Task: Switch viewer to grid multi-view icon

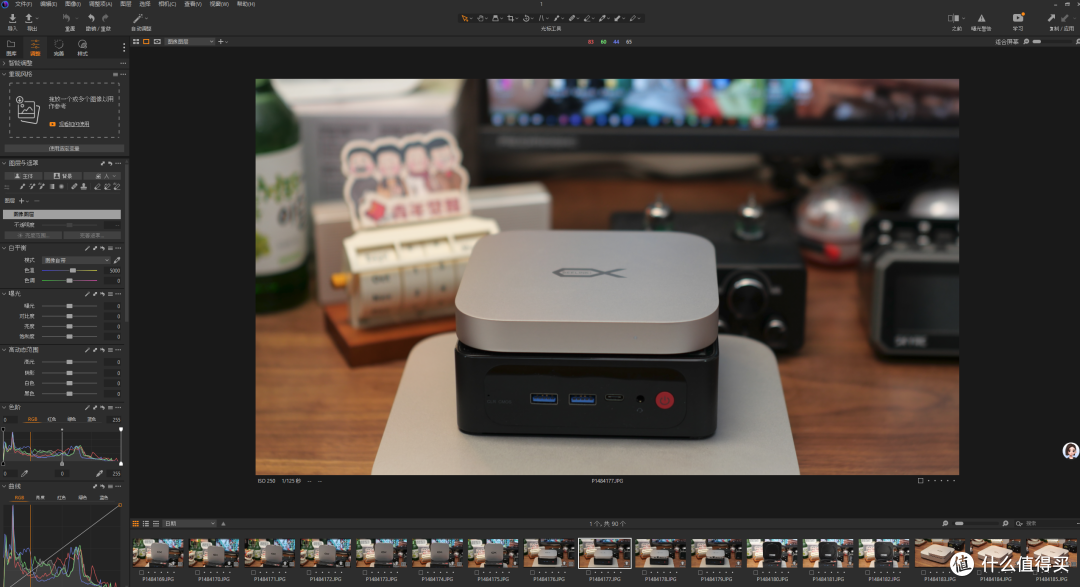Action: (x=136, y=42)
